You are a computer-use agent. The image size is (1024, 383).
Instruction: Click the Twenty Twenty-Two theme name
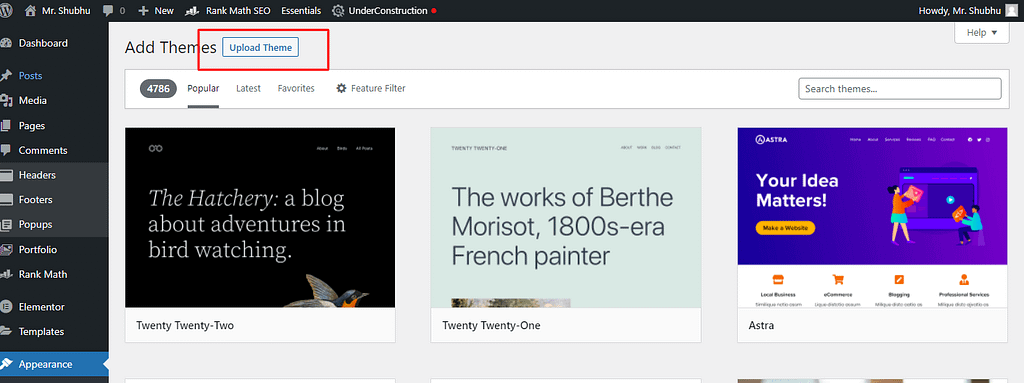(185, 325)
